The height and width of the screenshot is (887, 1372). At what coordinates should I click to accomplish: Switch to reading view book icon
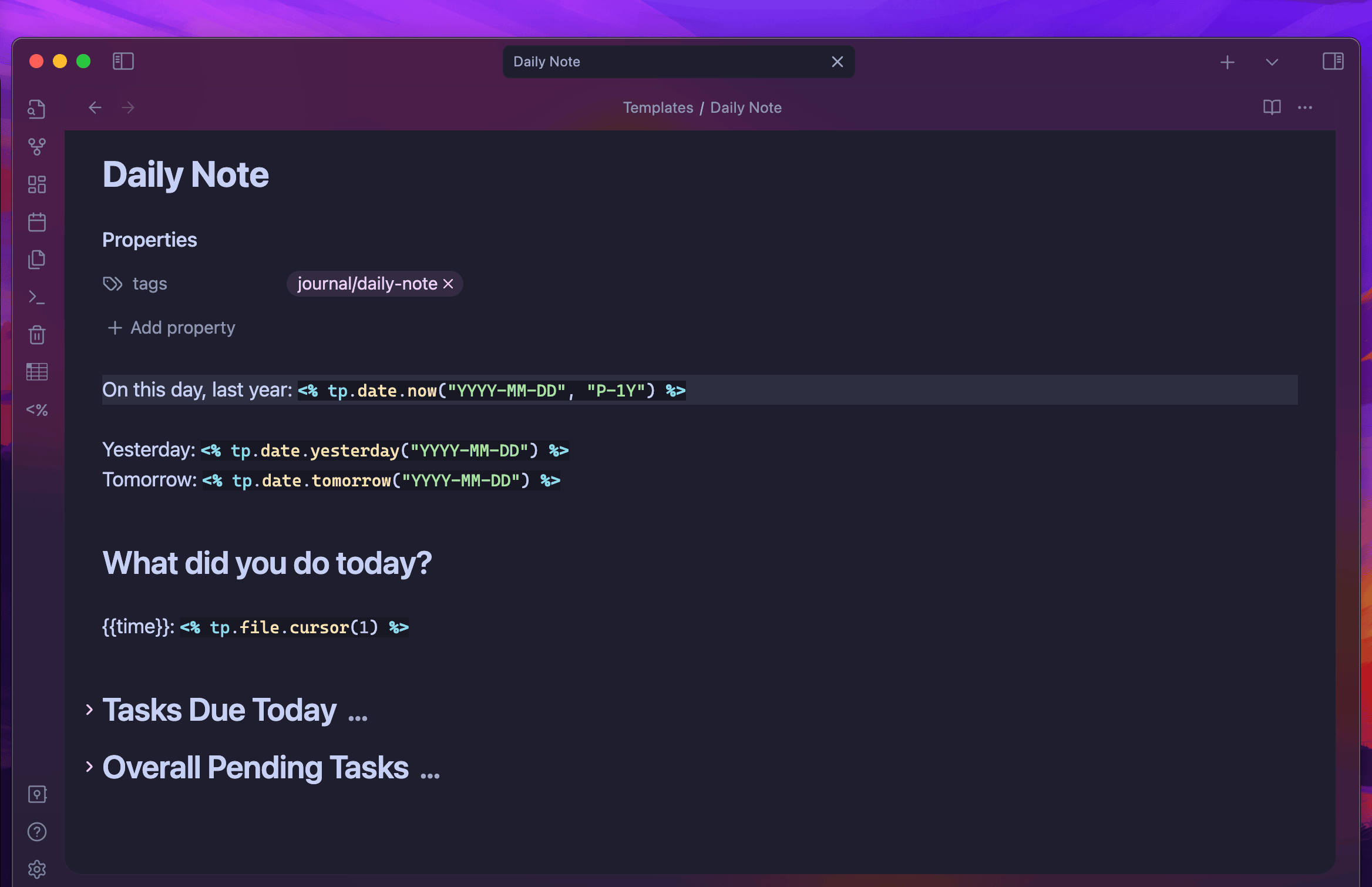click(x=1272, y=107)
